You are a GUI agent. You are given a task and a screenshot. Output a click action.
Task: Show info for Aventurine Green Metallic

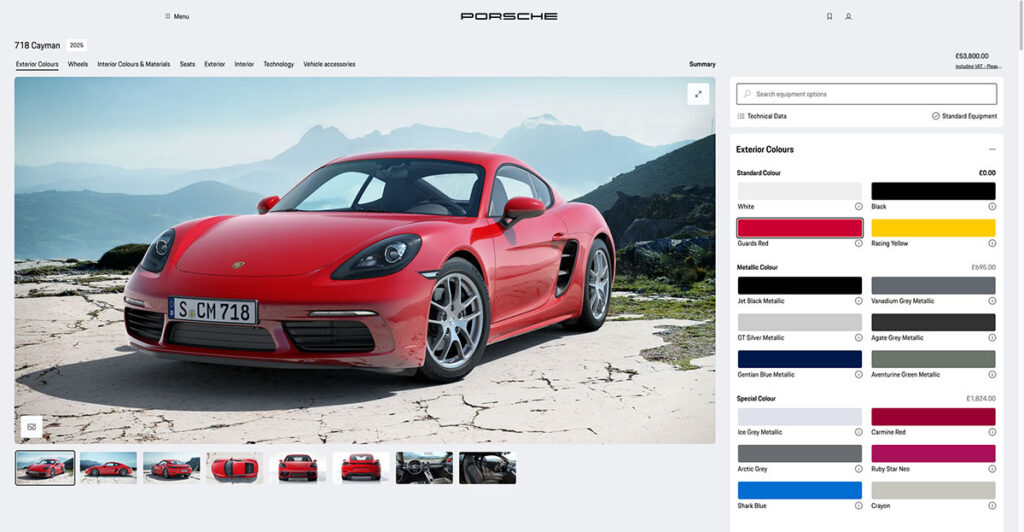[992, 375]
